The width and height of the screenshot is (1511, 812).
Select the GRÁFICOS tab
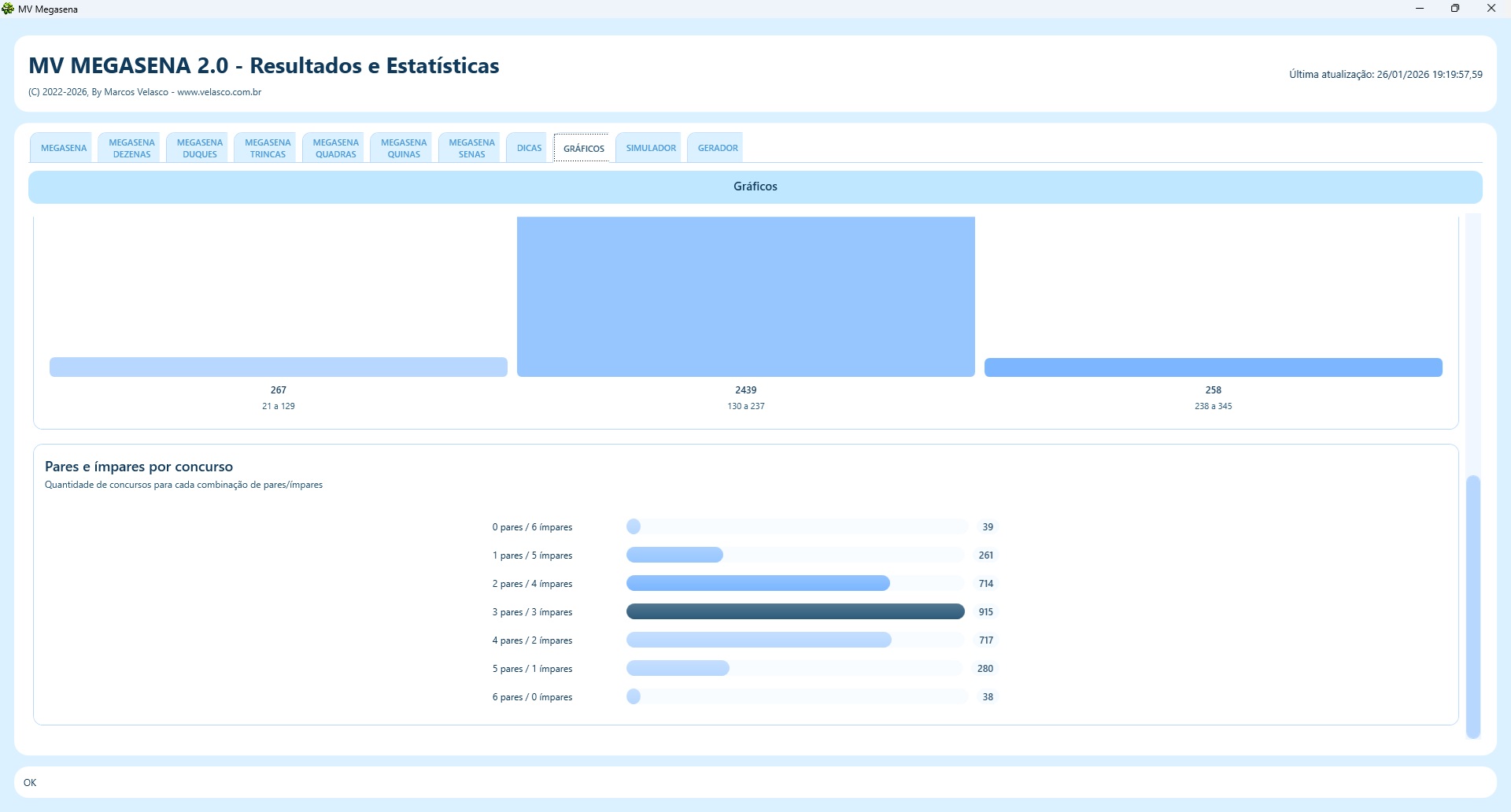[583, 148]
